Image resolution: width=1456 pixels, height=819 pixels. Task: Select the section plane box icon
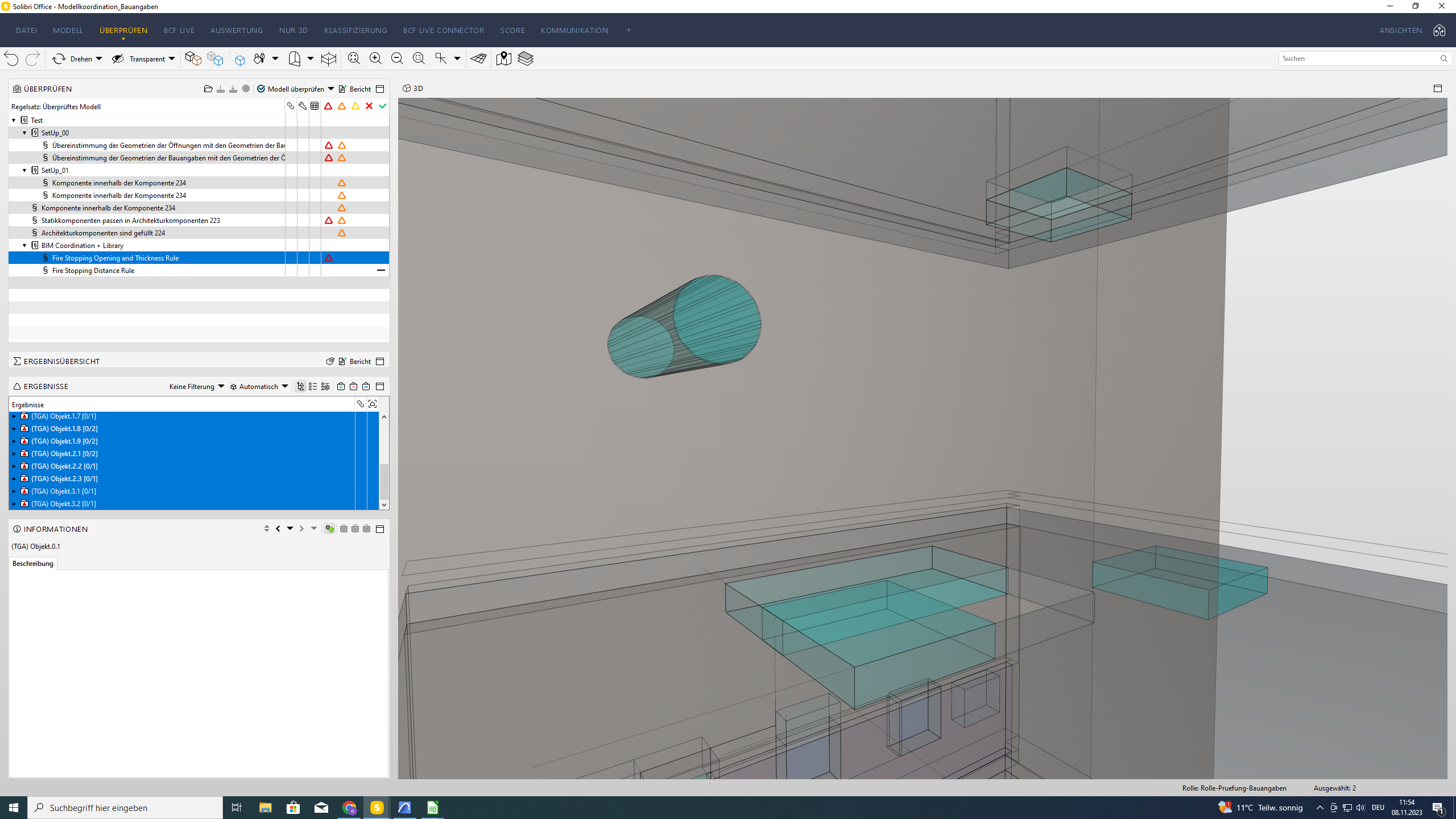(329, 59)
